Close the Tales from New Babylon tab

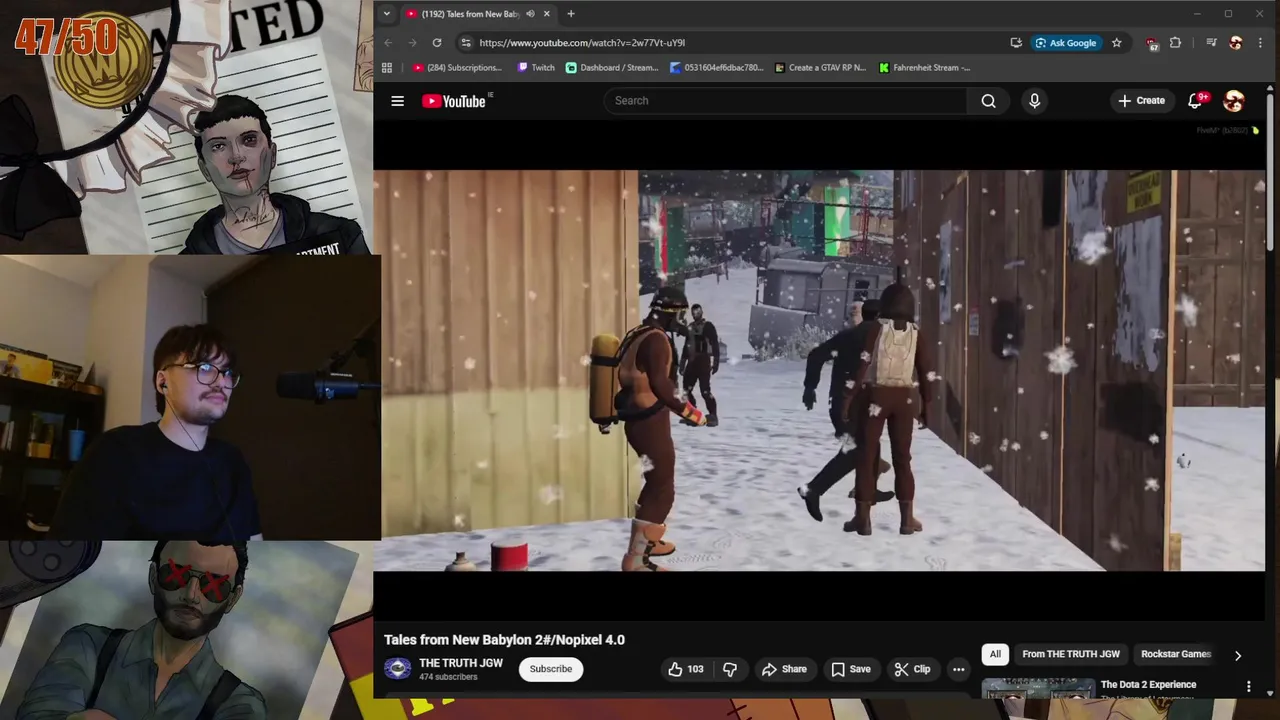(547, 14)
